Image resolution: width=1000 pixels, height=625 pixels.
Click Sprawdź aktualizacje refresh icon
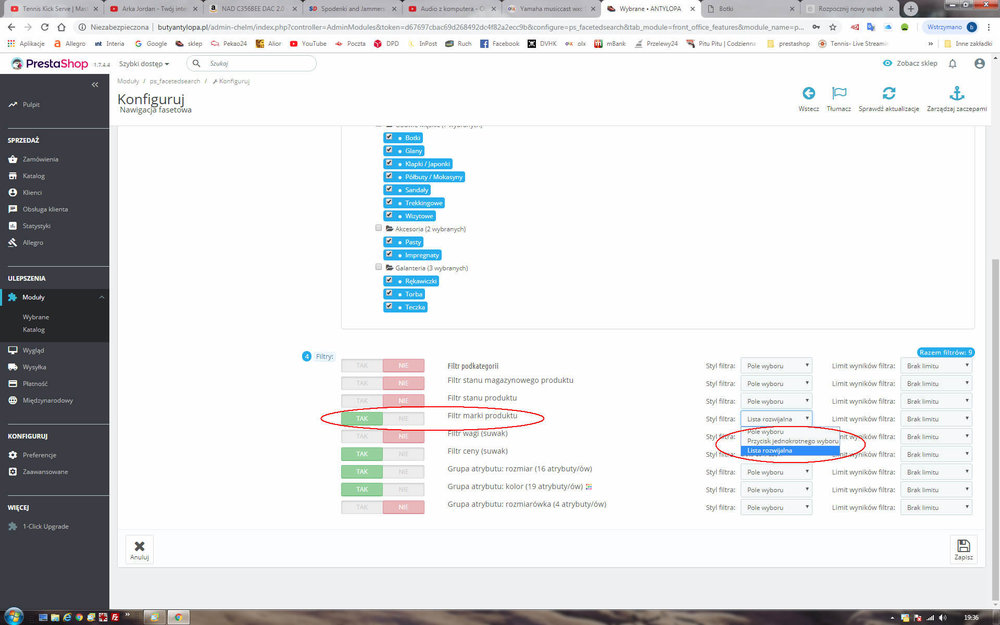[x=888, y=94]
